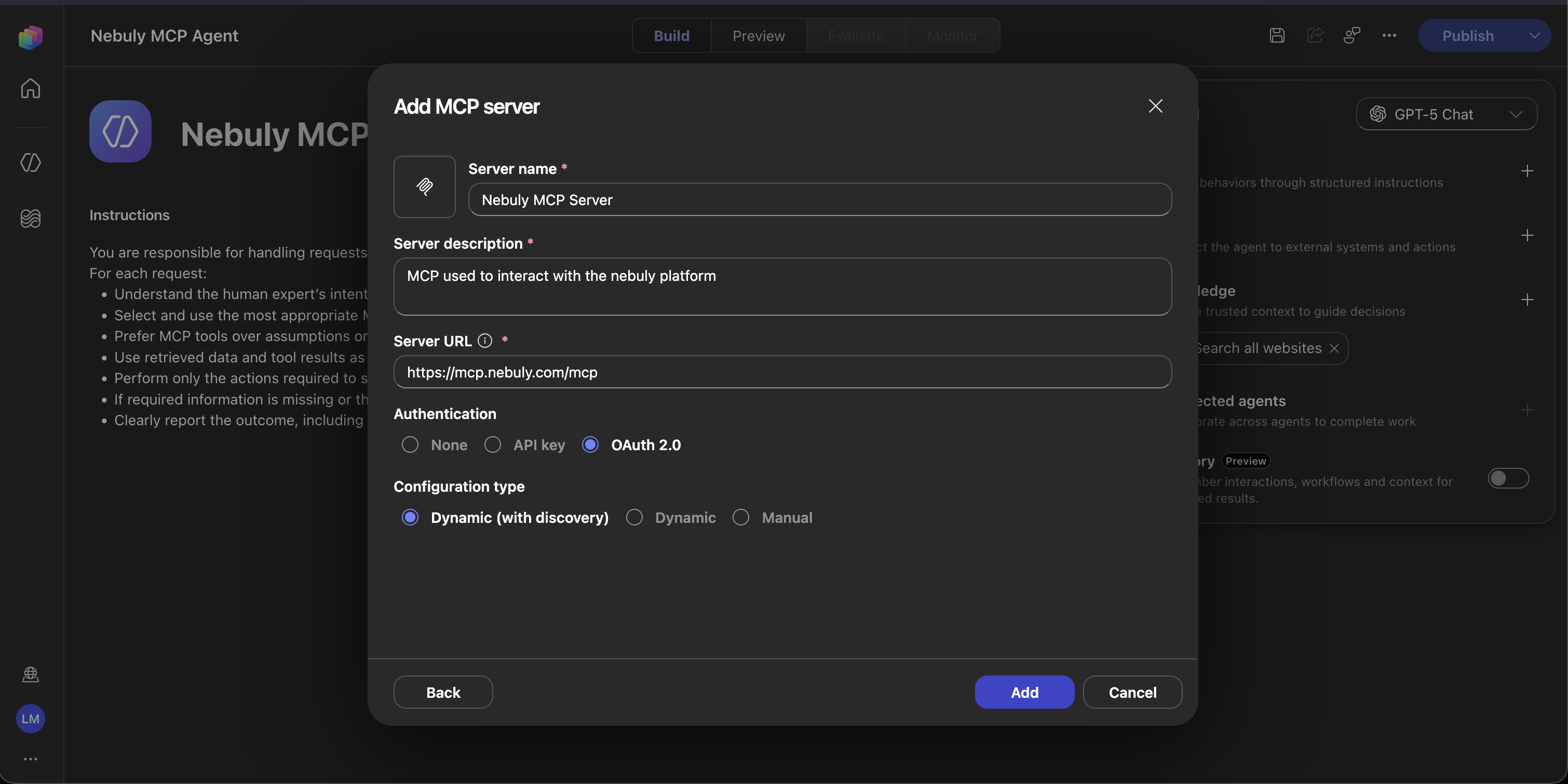Add a knowledge source with the plus icon
The image size is (1568, 784).
1527,300
